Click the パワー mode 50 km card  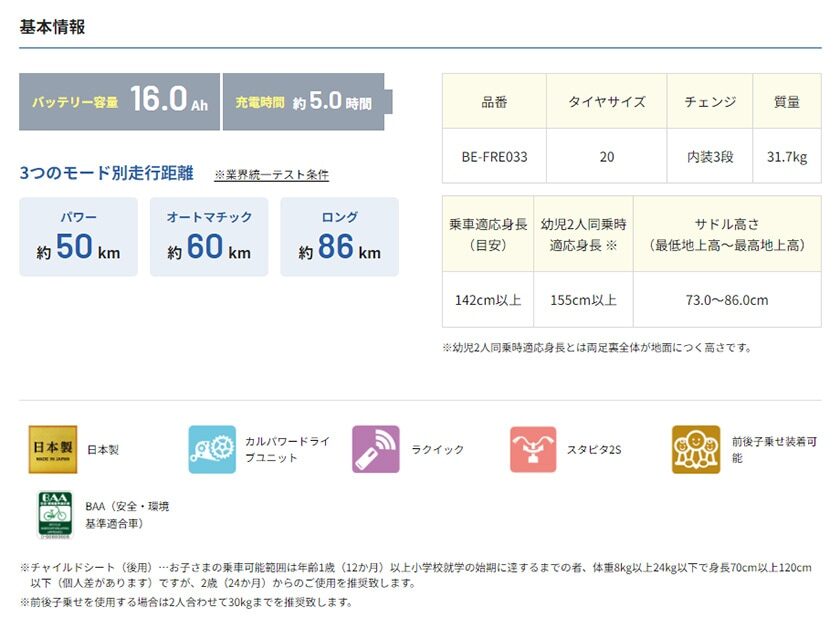click(78, 237)
